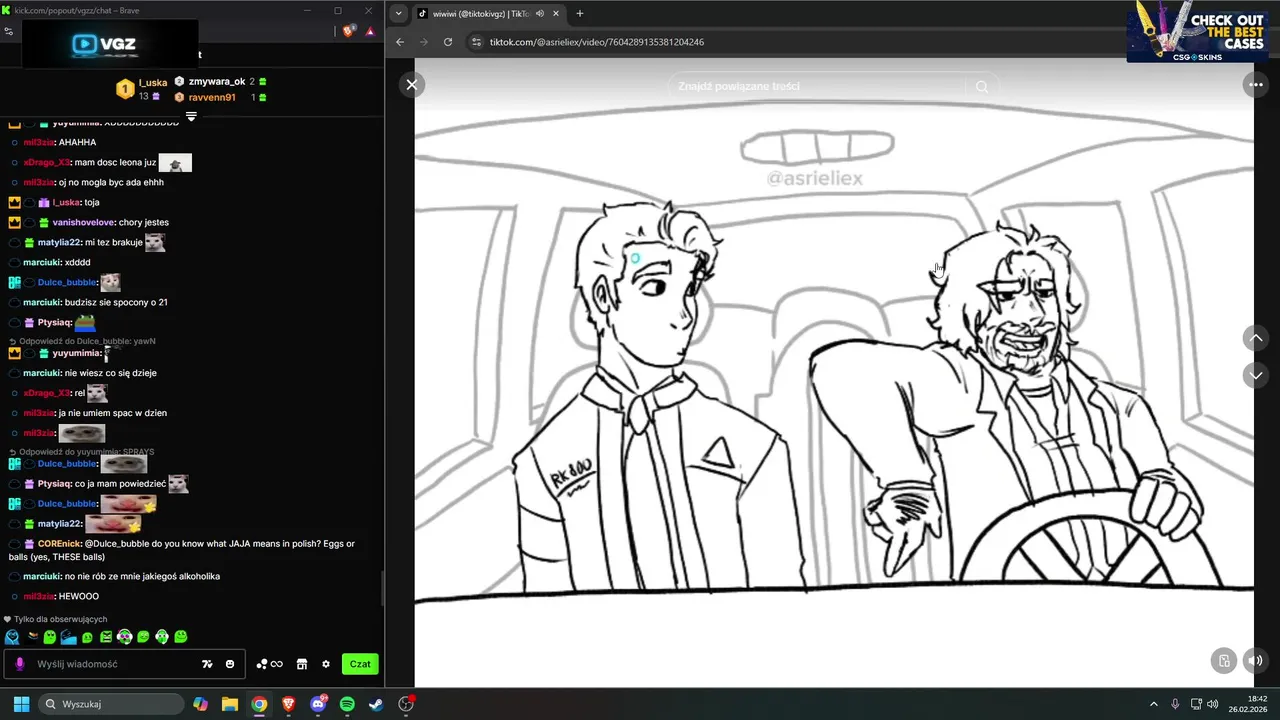1280x720 pixels.
Task: Open Brave Rewards triangle icon
Action: click(370, 31)
